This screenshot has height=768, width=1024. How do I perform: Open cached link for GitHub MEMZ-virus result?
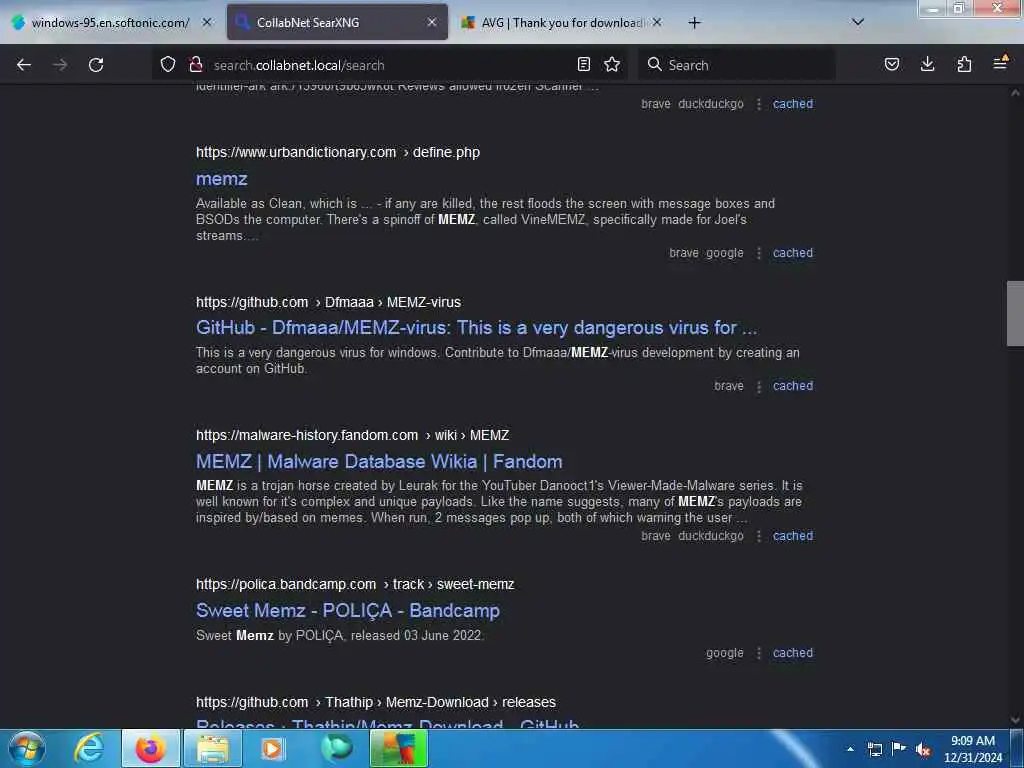click(793, 386)
